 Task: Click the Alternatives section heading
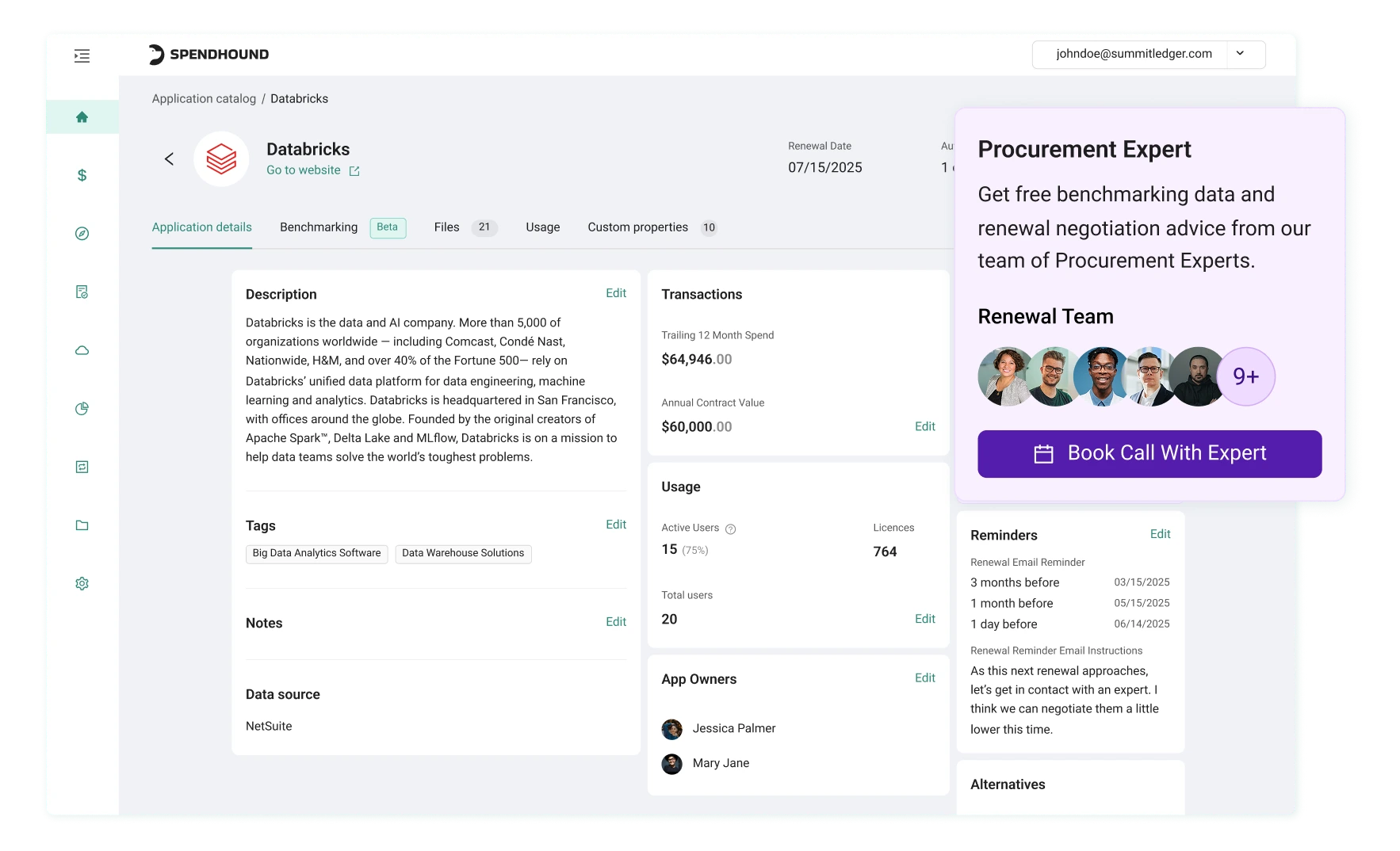1008,784
